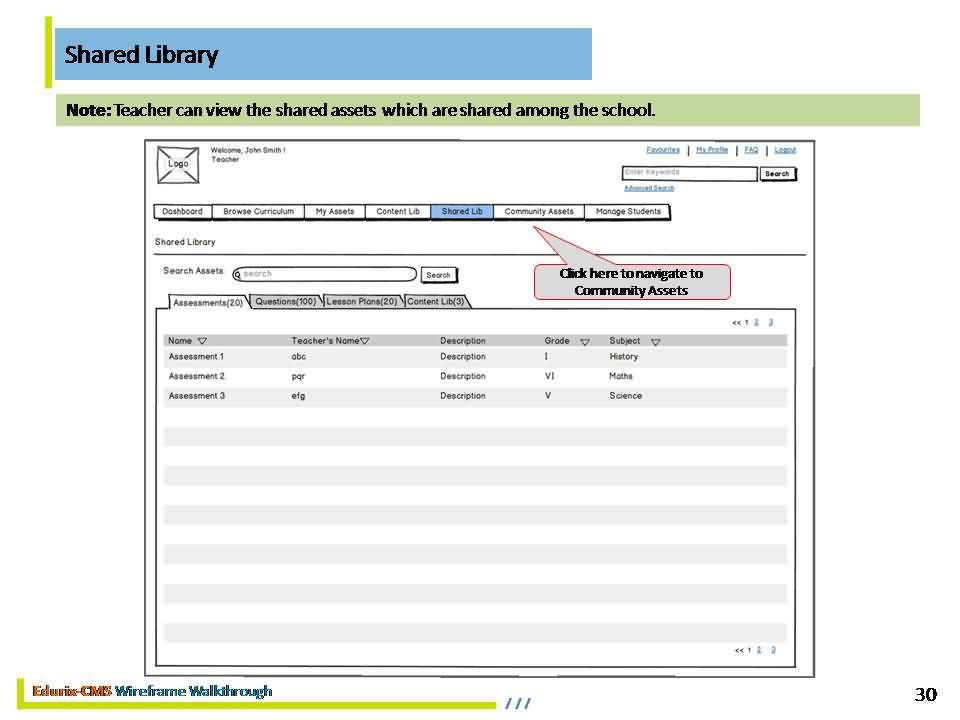The image size is (960, 720).
Task: Select the Assessment 2 row
Action: point(475,377)
